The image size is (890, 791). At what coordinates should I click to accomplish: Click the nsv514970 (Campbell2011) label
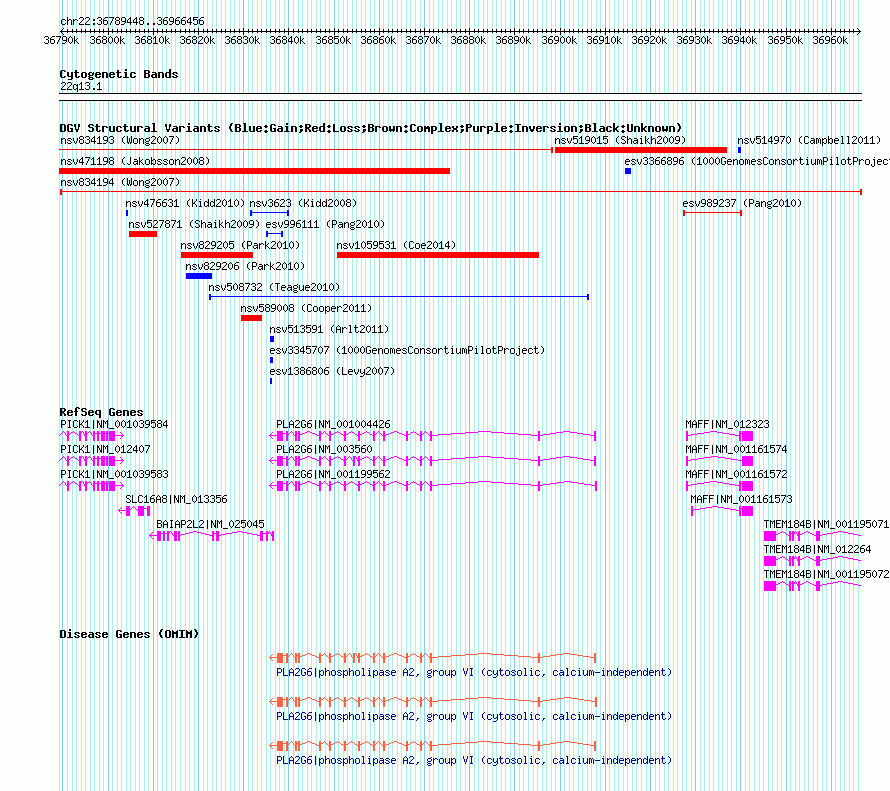(809, 140)
